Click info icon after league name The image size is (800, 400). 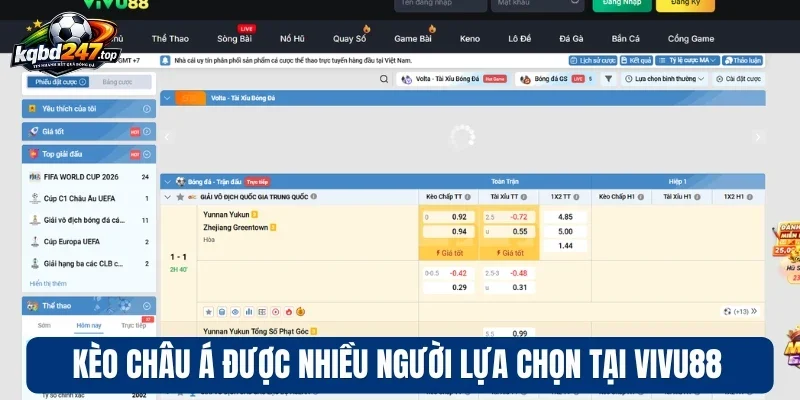tap(313, 196)
